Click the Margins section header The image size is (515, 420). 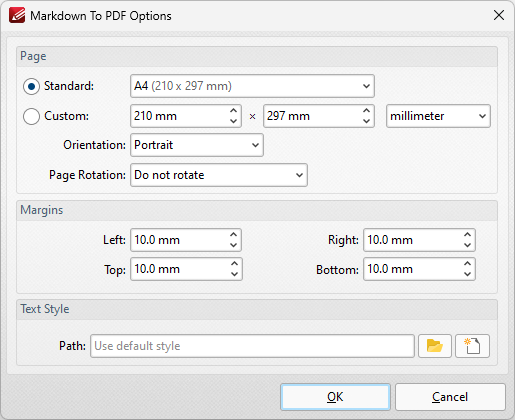(257, 210)
